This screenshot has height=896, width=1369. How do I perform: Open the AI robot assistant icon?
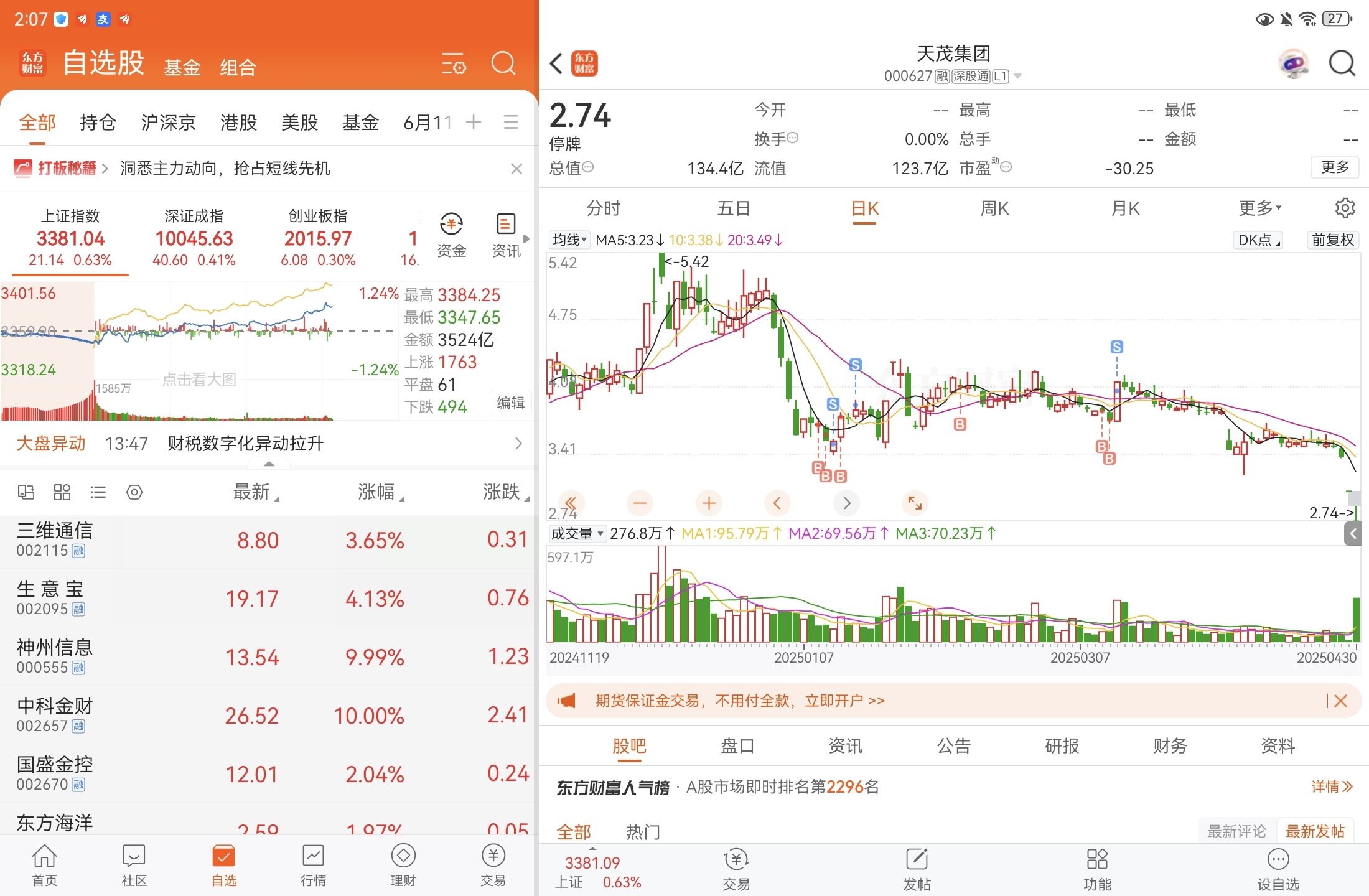pos(1294,63)
